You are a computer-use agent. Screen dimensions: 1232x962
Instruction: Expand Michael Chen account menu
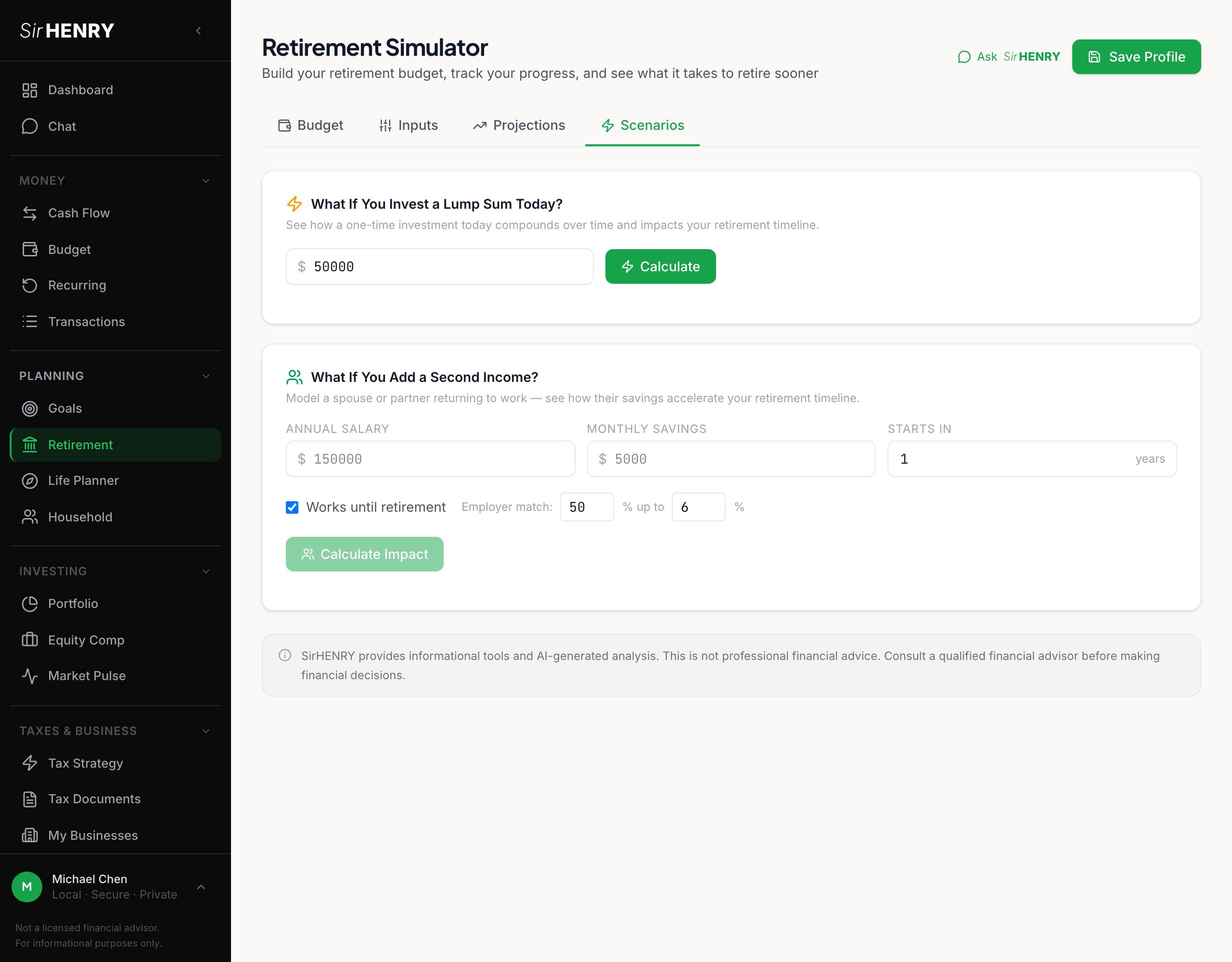click(201, 886)
